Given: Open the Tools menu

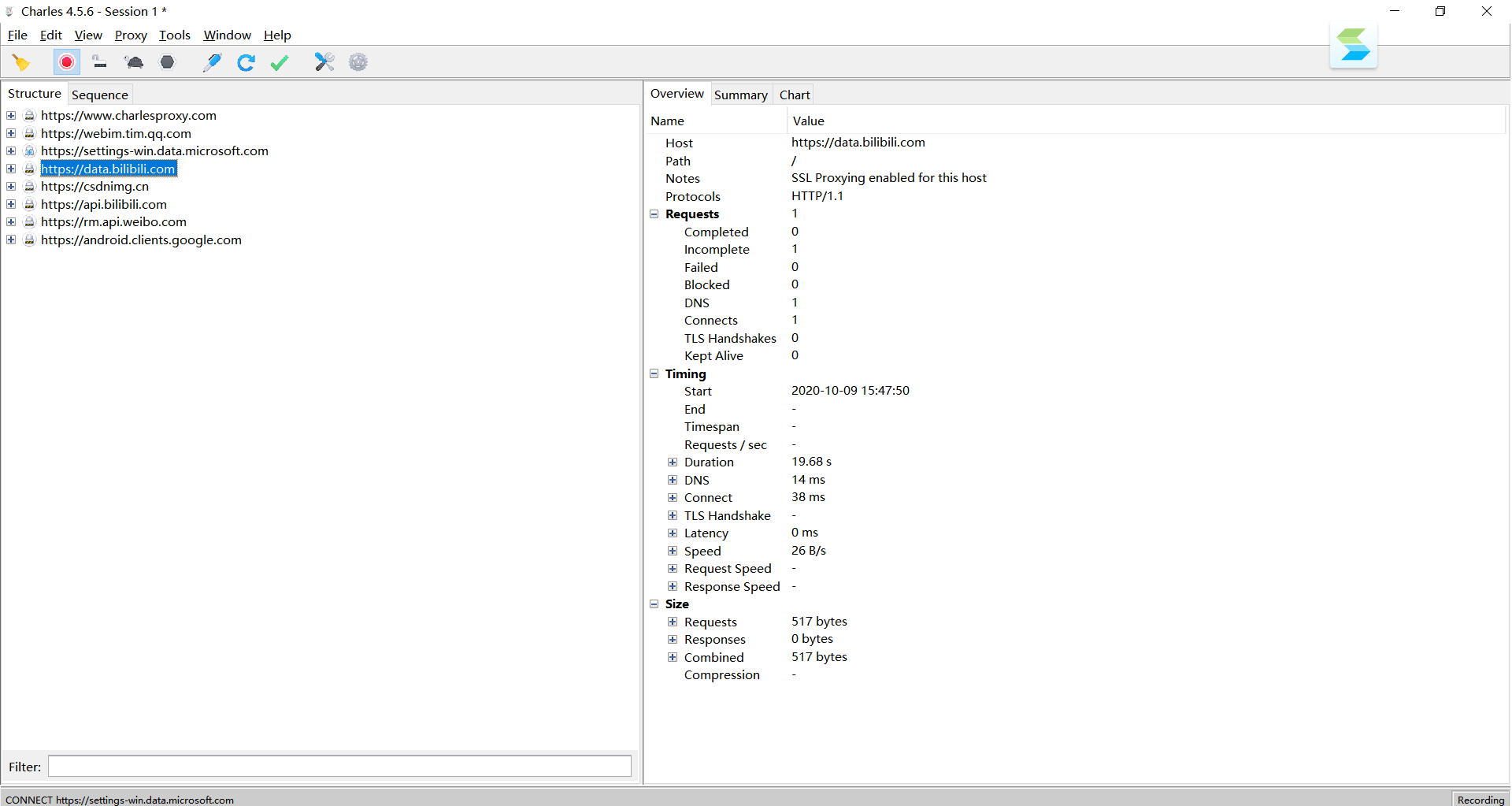Looking at the screenshot, I should (x=175, y=35).
